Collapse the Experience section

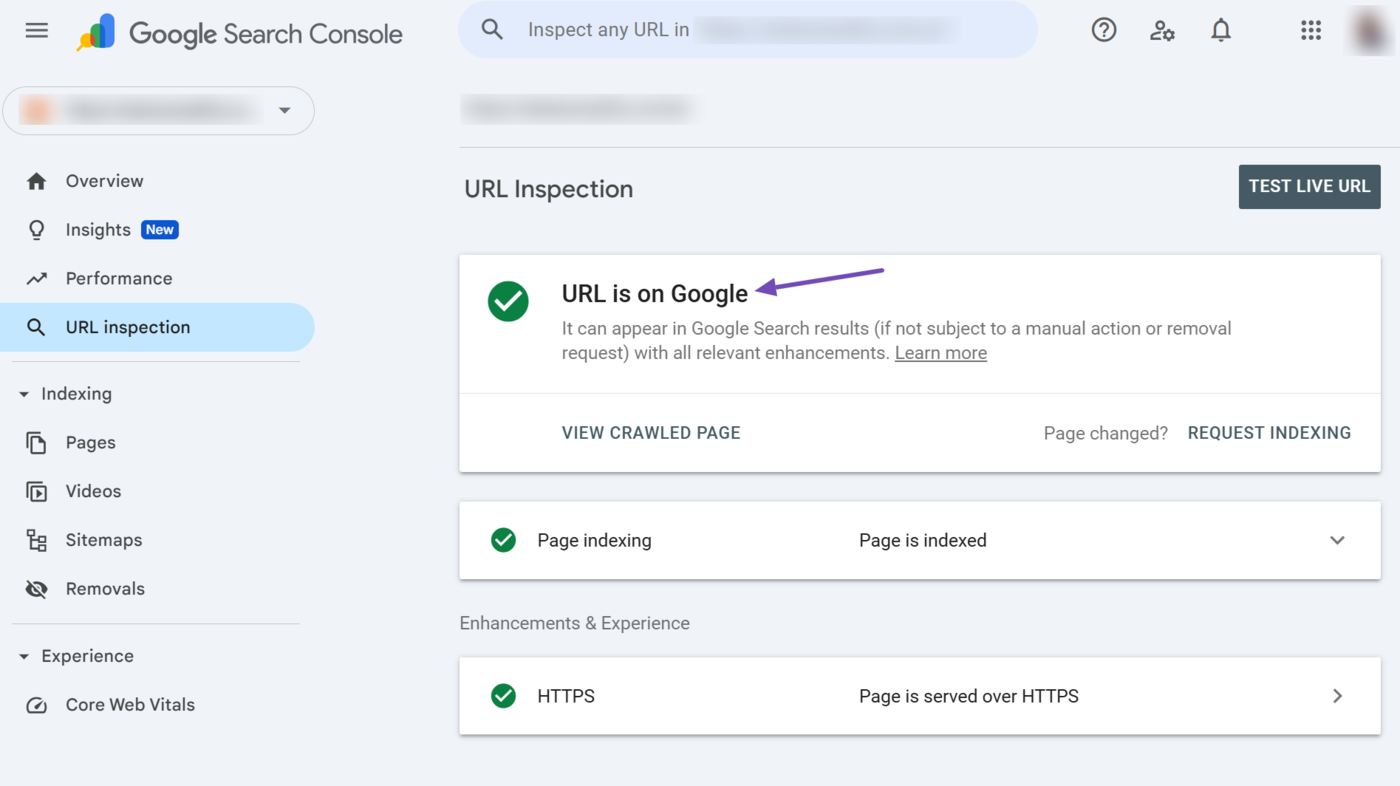24,657
